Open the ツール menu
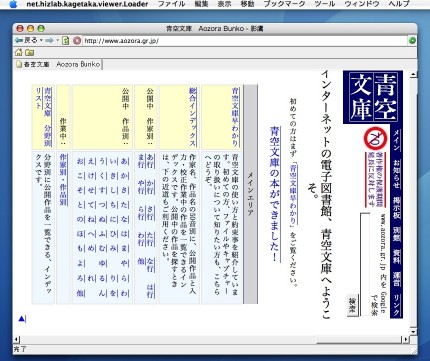430x361 pixels. 324,4
